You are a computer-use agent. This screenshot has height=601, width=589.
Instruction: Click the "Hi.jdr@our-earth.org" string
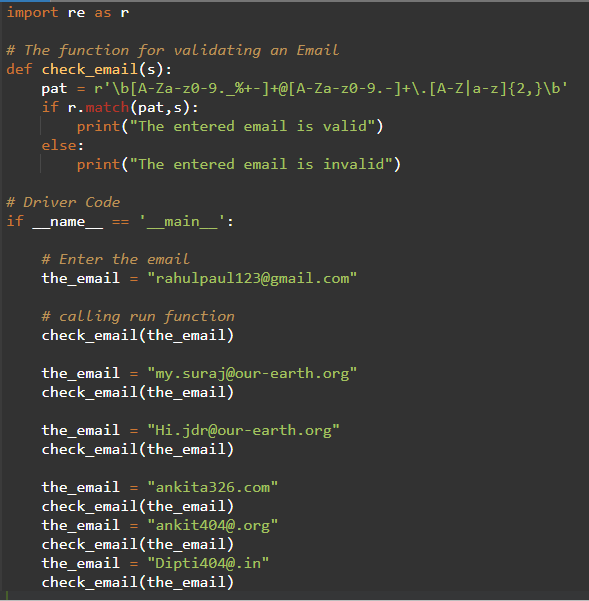point(243,430)
